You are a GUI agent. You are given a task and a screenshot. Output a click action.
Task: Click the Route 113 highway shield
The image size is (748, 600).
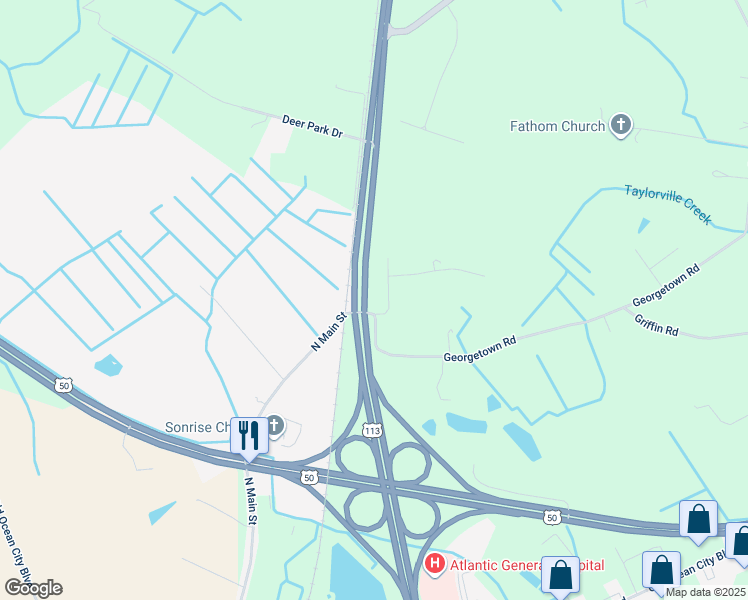point(372,431)
